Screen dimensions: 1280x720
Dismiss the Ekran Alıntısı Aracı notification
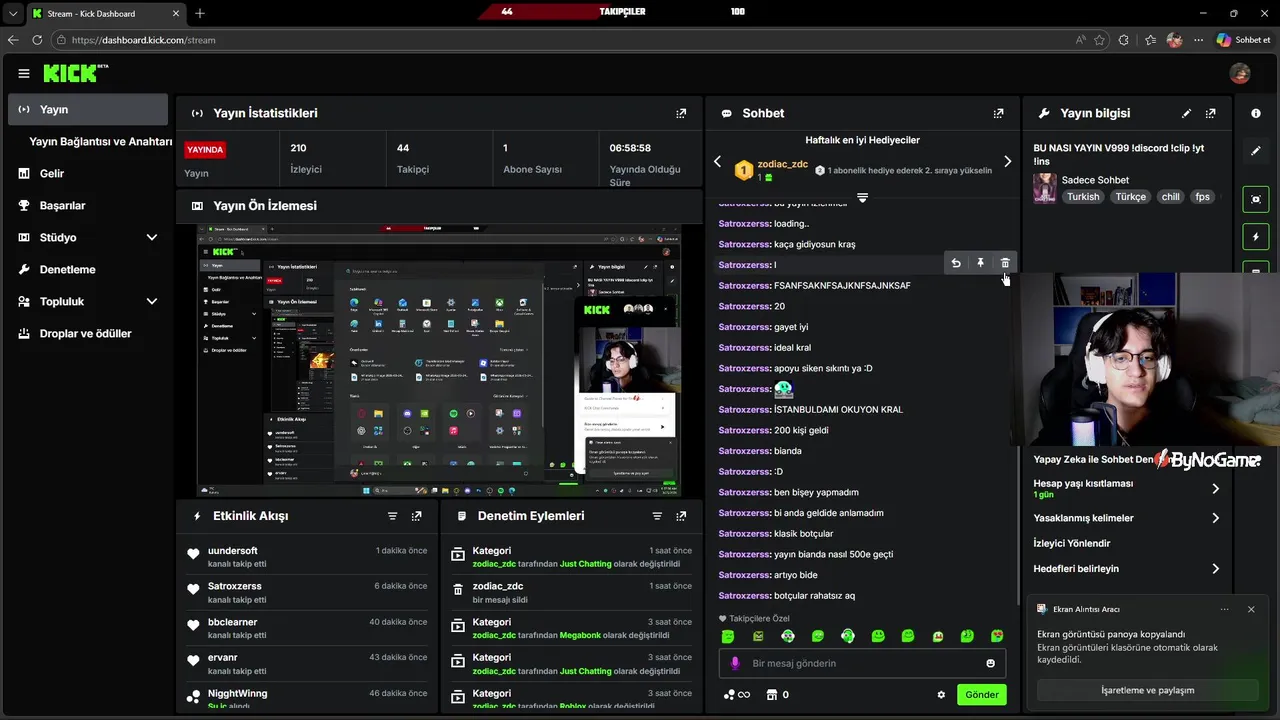1251,609
